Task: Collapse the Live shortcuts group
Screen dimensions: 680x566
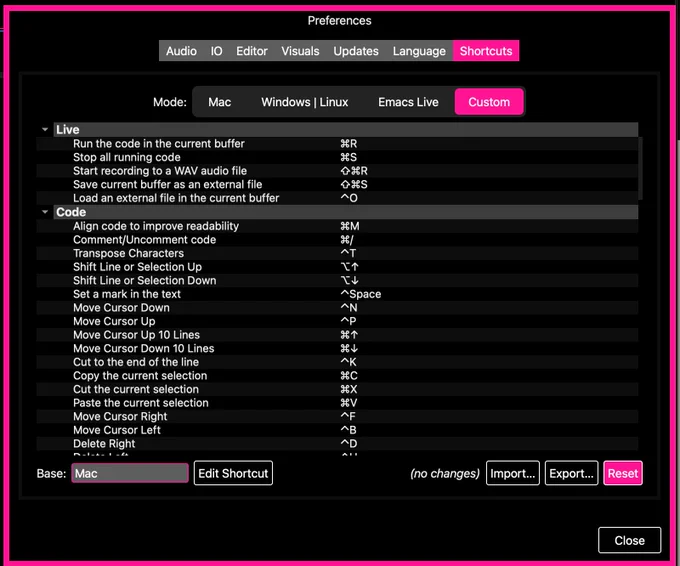Action: click(x=45, y=129)
